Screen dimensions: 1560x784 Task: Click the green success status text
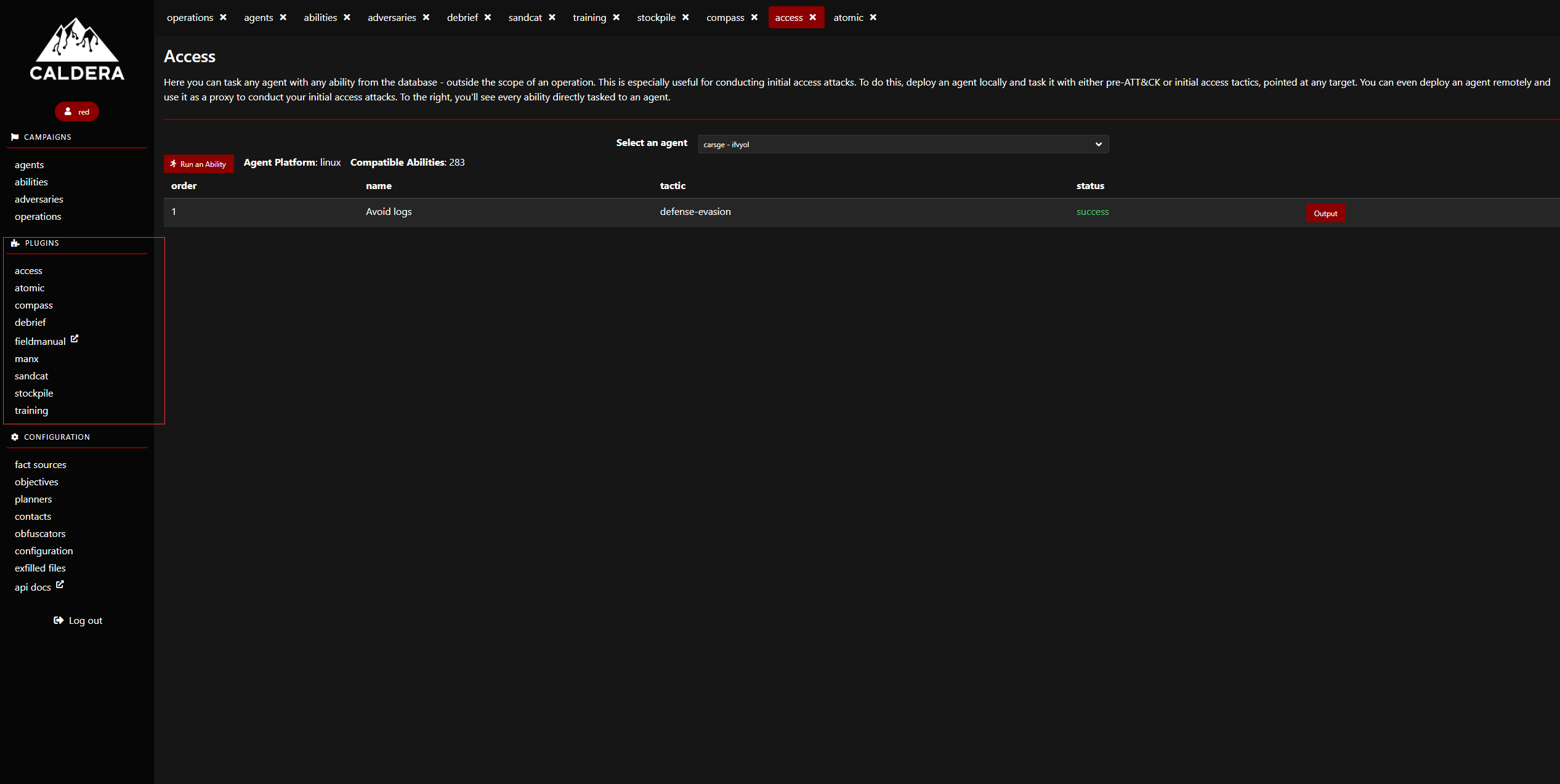coord(1093,211)
